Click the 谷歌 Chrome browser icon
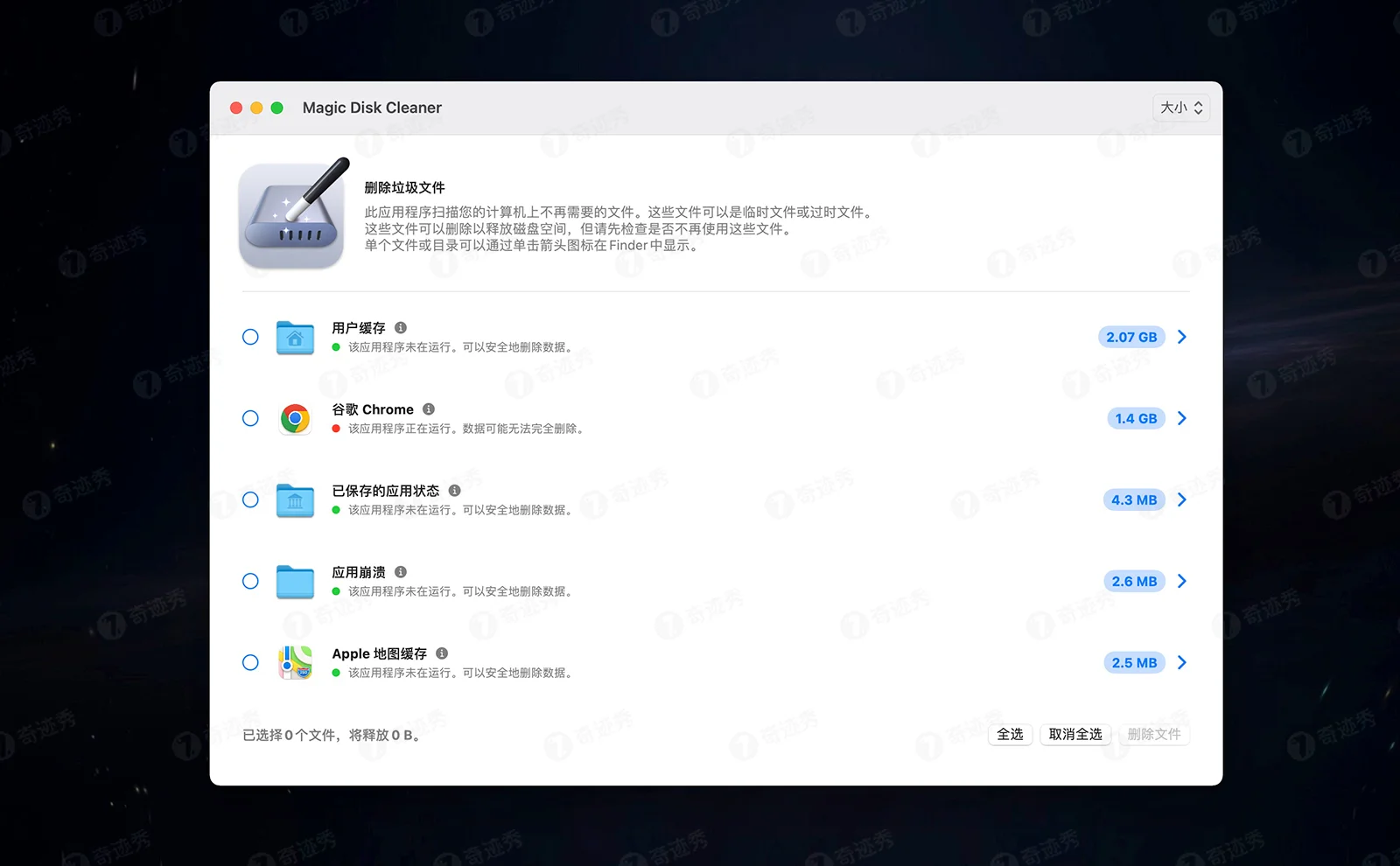The image size is (1400, 866). click(295, 418)
